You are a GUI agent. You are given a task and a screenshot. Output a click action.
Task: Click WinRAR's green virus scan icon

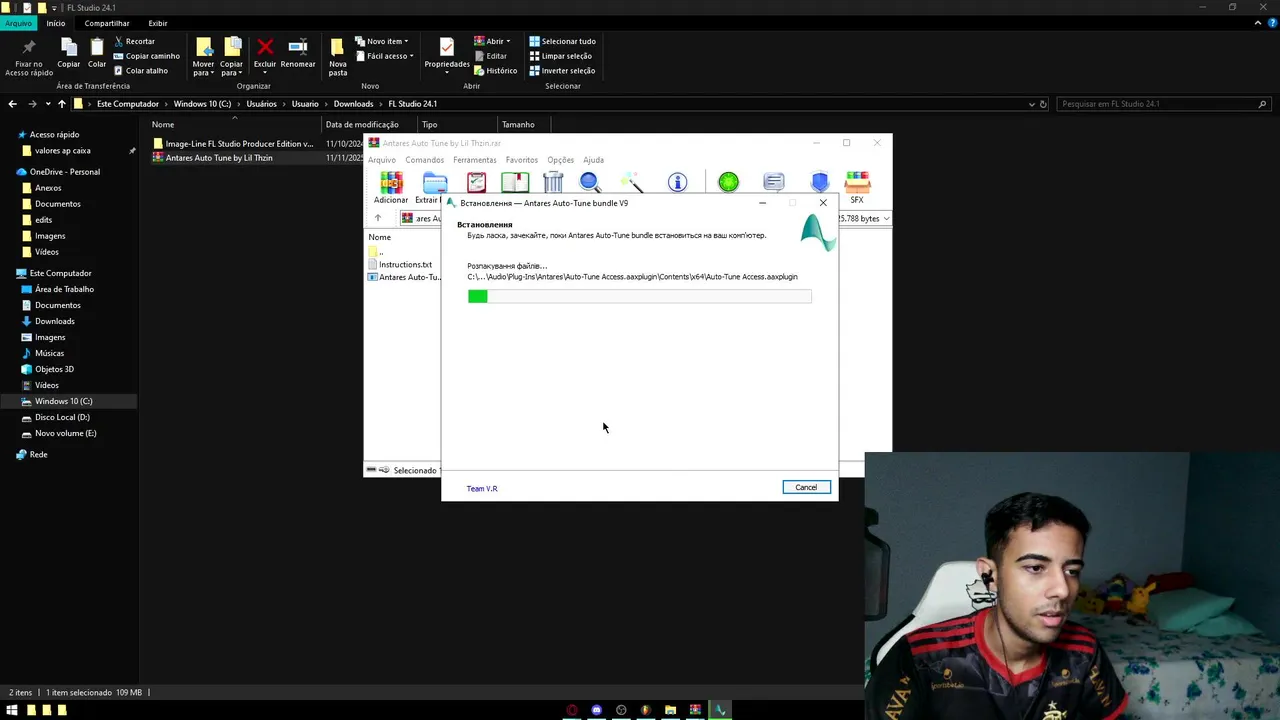[728, 182]
